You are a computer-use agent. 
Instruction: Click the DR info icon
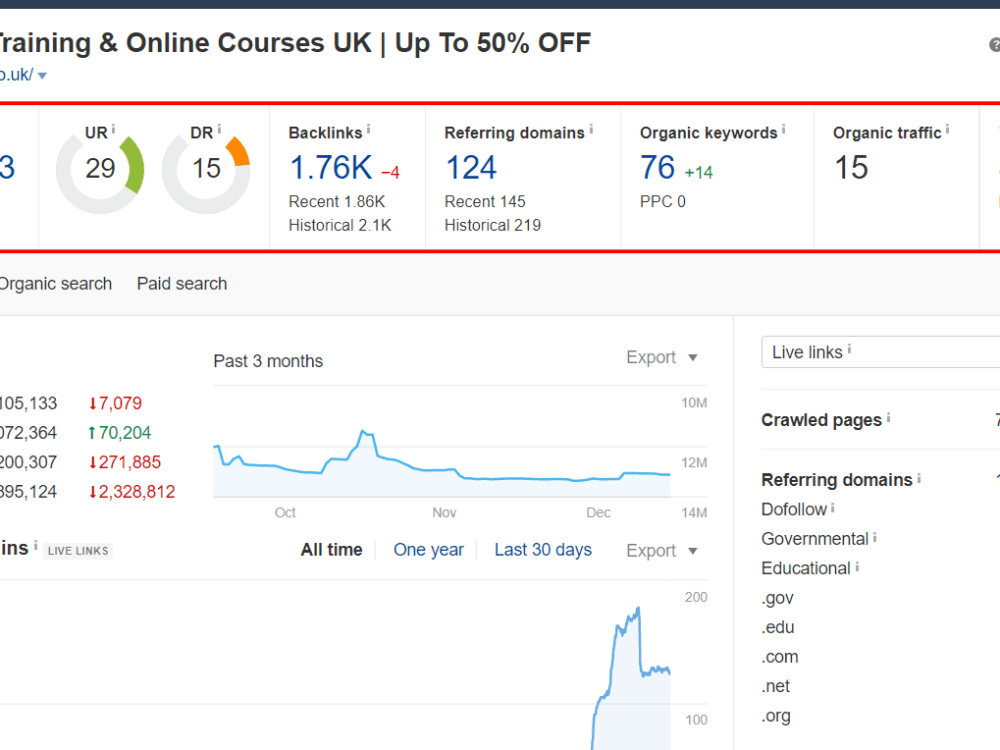[x=219, y=129]
